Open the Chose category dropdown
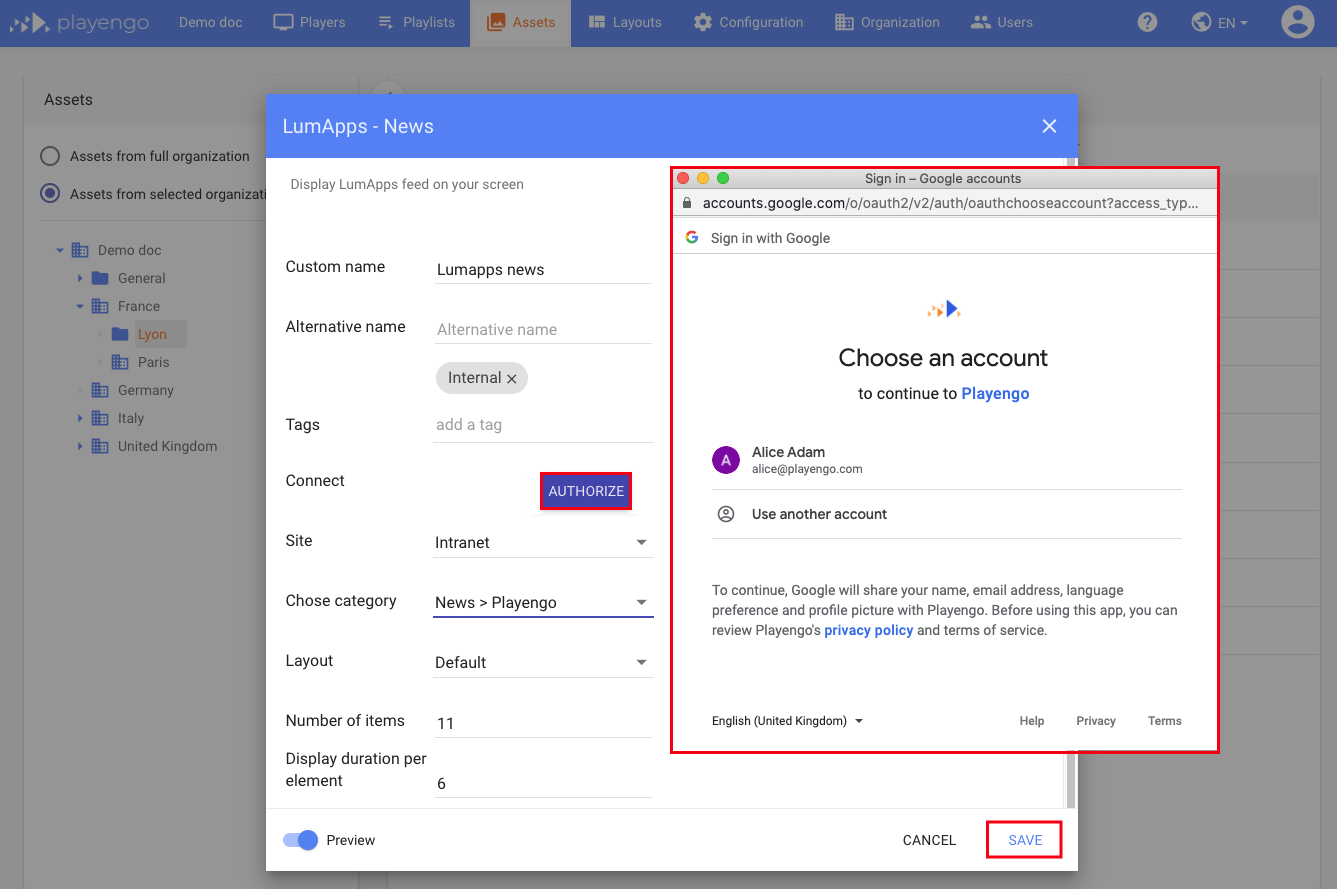This screenshot has width=1337, height=889. pyautogui.click(x=544, y=603)
